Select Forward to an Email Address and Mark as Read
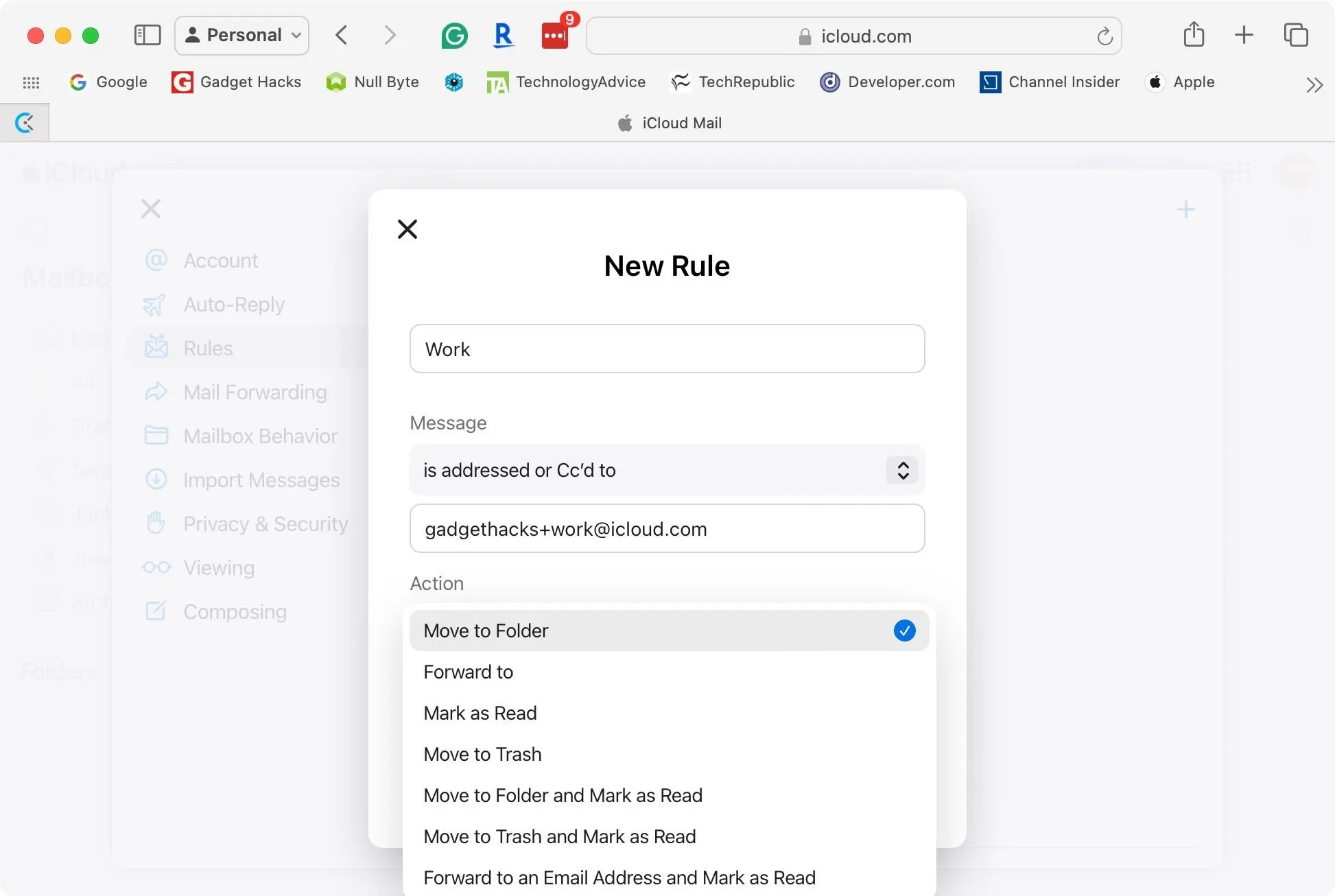 [669, 877]
